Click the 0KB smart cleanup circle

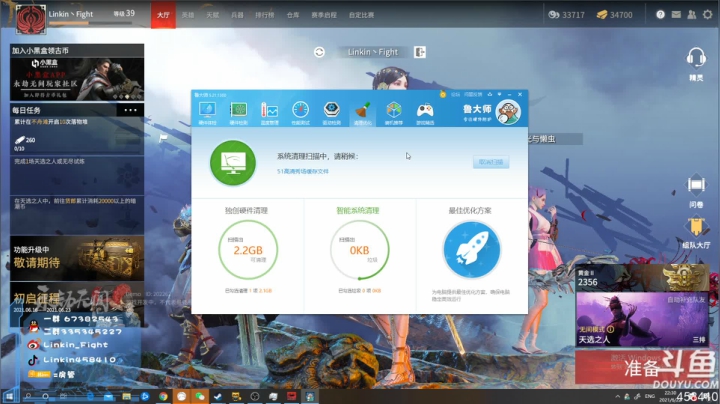[x=360, y=250]
